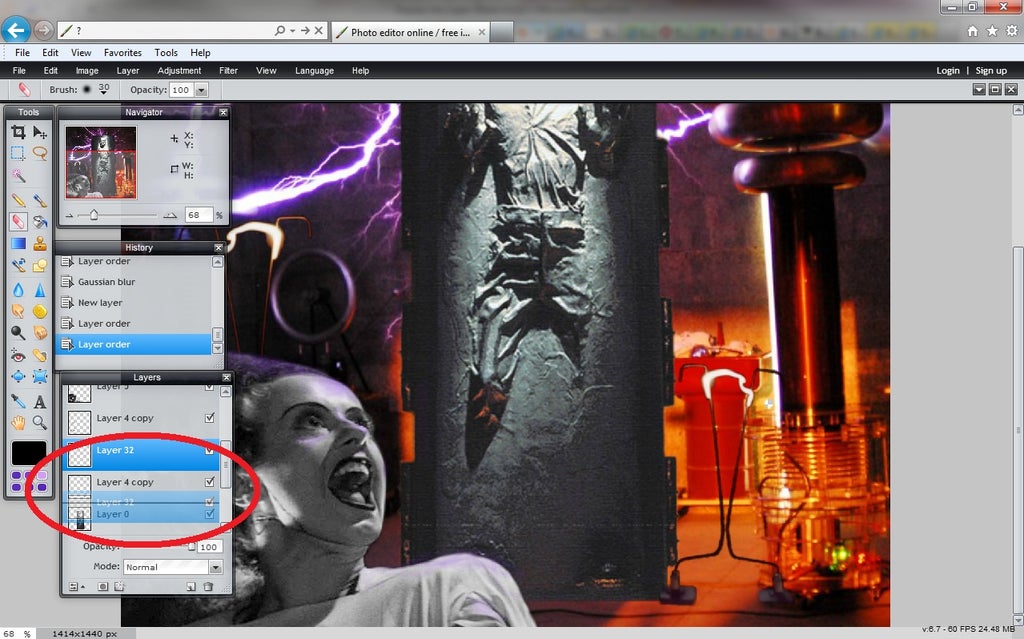Click the Login link
This screenshot has height=639, width=1024.
[948, 71]
